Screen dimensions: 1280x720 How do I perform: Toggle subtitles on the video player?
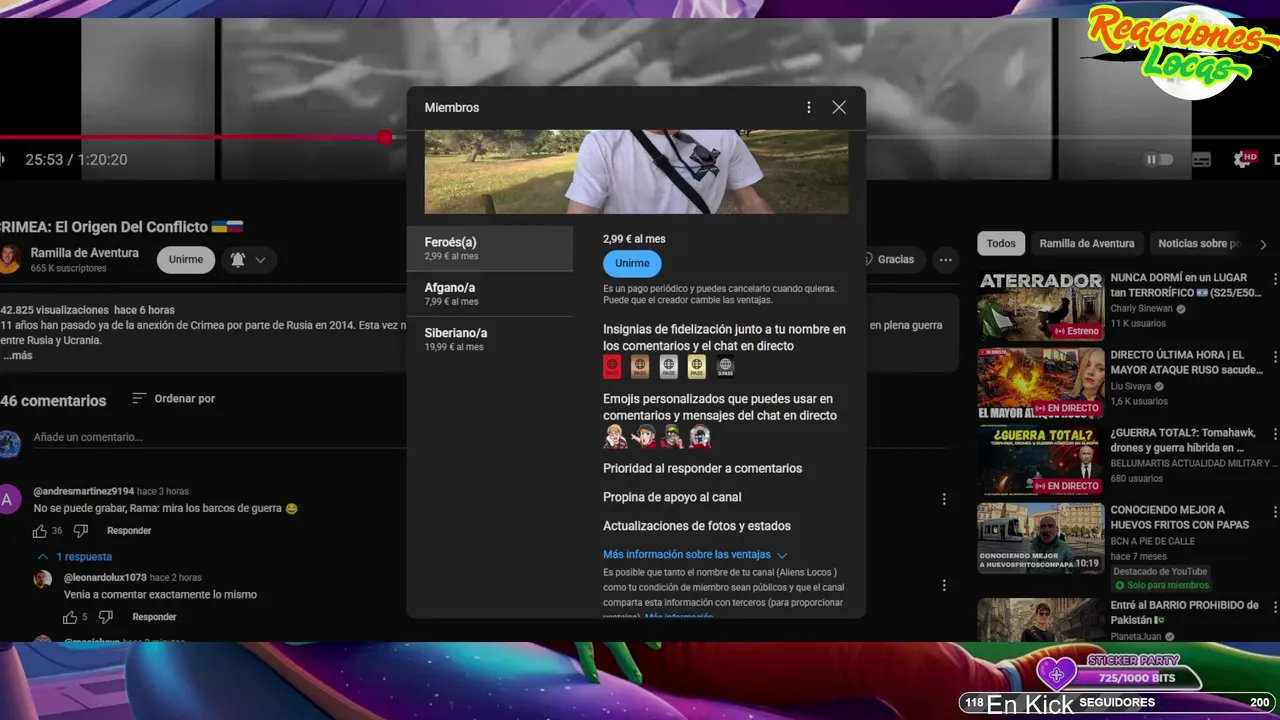[x=1202, y=159]
